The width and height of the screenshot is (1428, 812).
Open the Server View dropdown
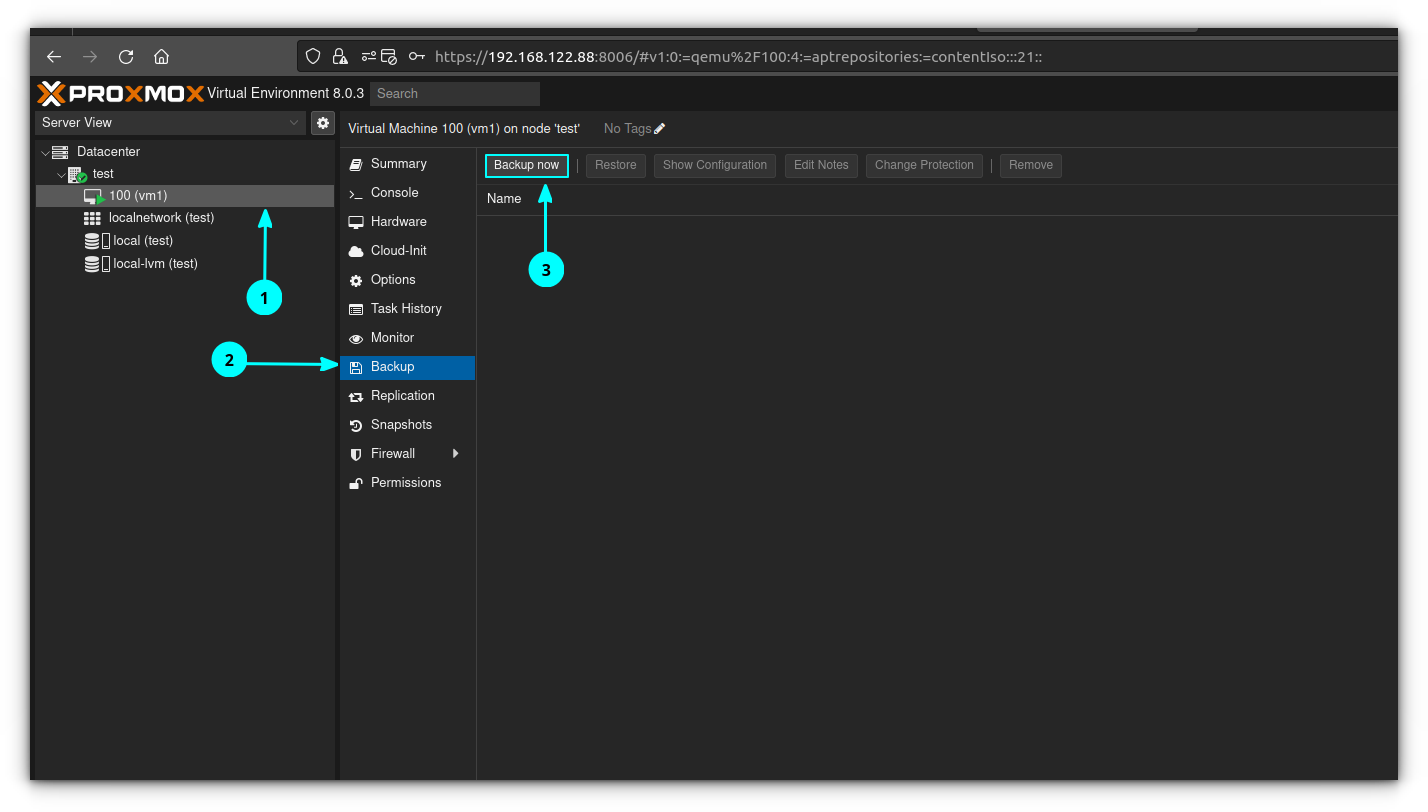pos(170,123)
